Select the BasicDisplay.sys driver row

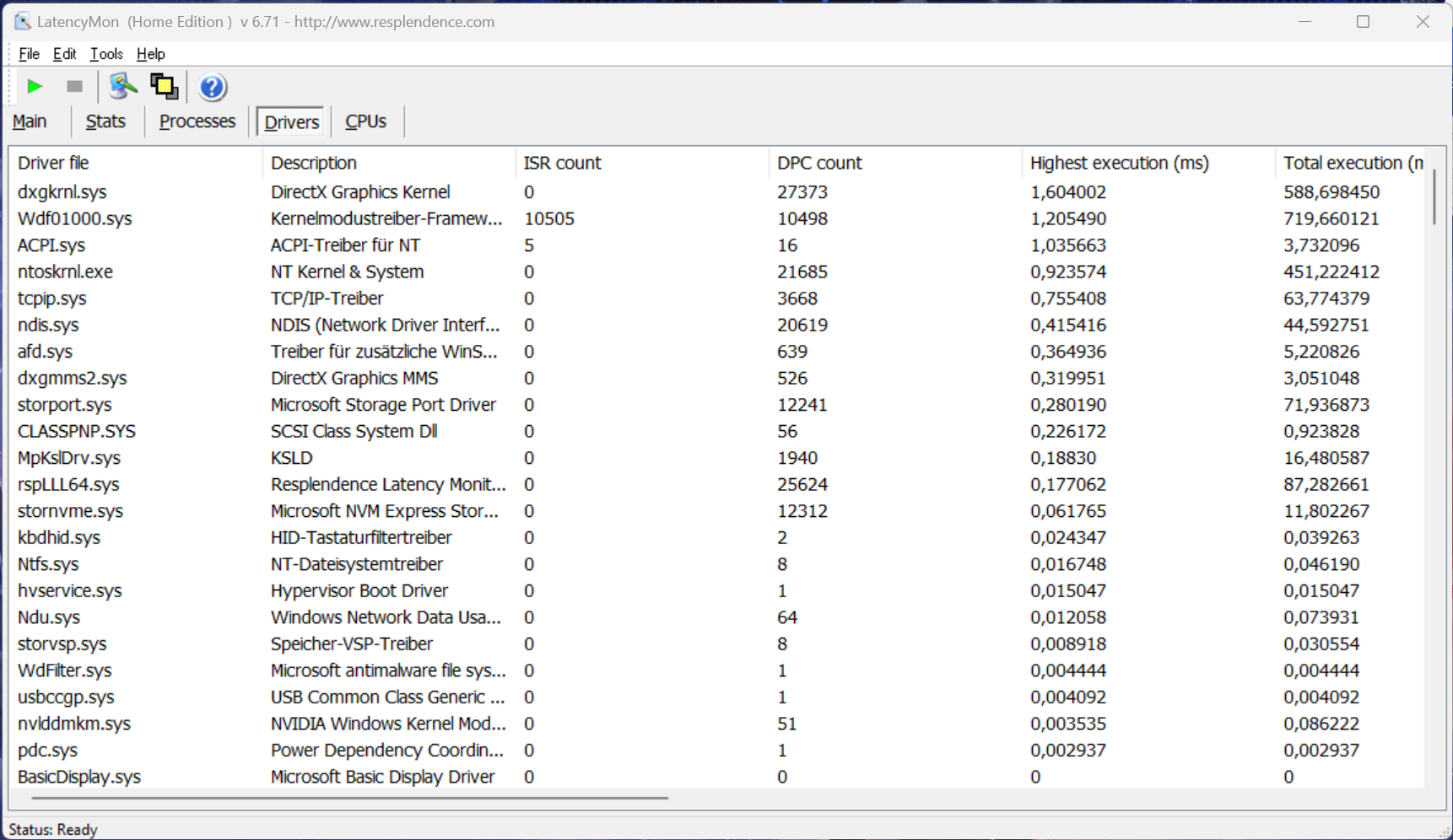pyautogui.click(x=717, y=777)
